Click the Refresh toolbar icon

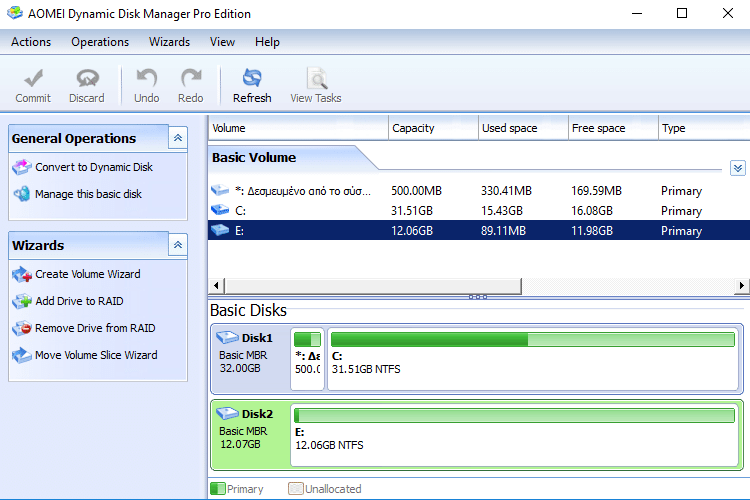coord(252,78)
